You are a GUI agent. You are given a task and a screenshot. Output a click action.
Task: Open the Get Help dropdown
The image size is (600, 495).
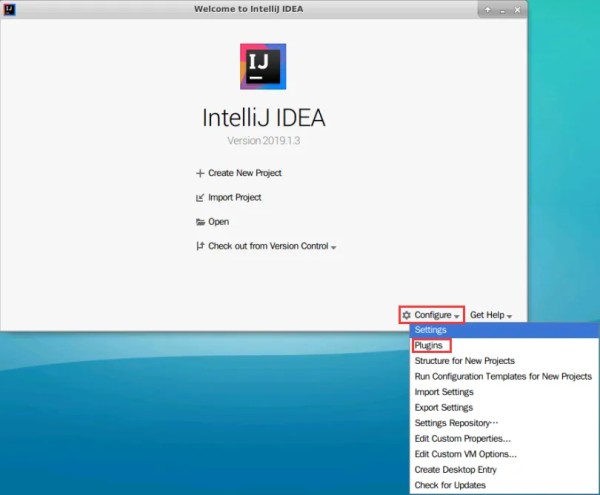[x=491, y=315]
